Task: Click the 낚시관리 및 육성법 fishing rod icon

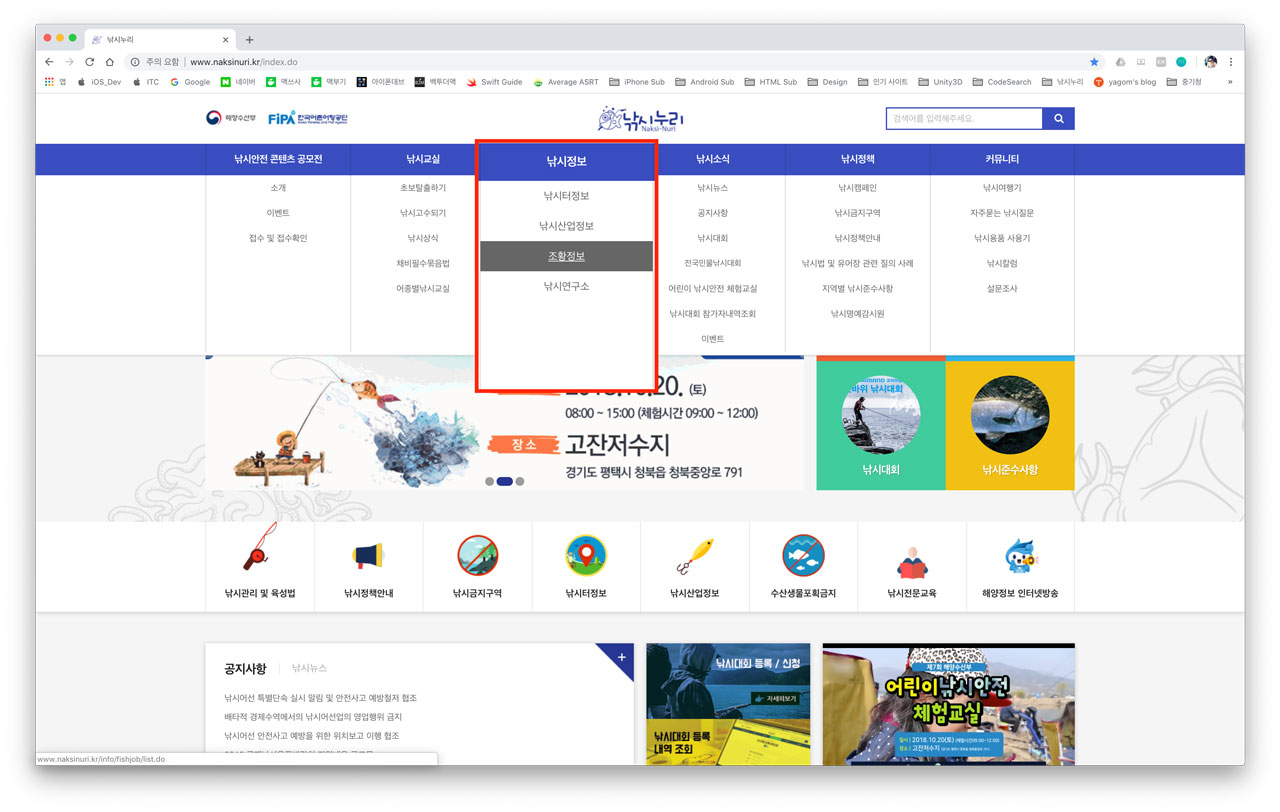Action: point(260,556)
